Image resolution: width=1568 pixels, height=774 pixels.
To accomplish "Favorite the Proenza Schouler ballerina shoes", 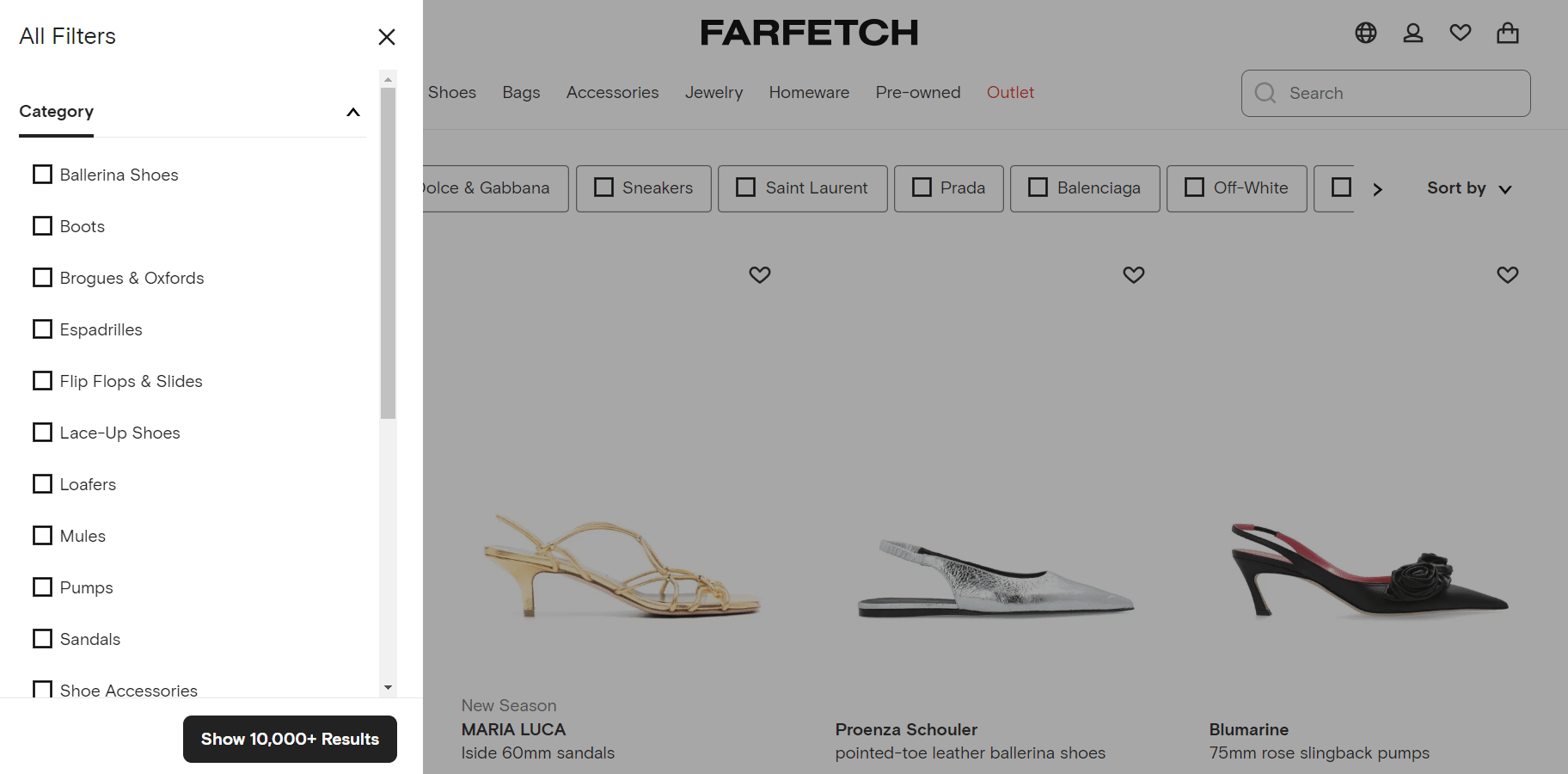I will (x=1134, y=275).
